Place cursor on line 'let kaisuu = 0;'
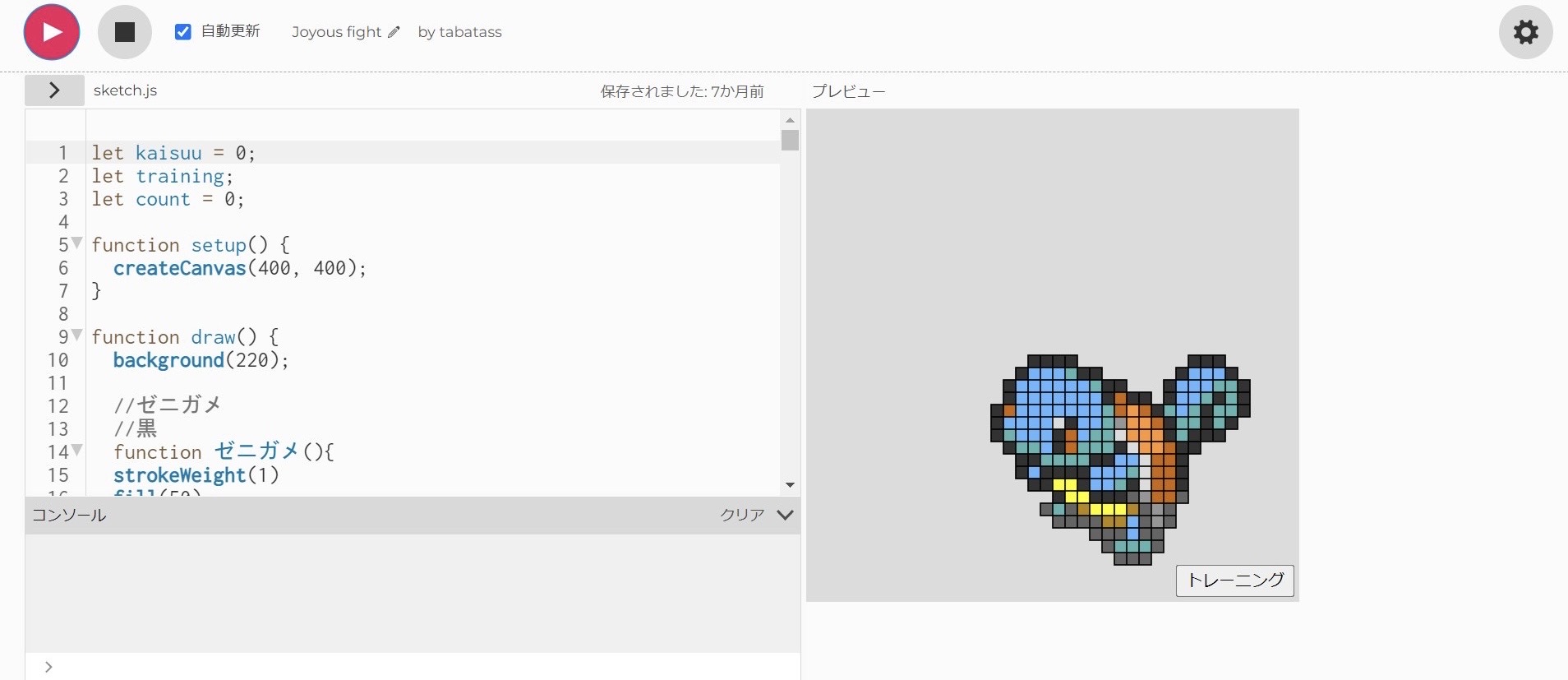The image size is (1568, 680). tap(173, 153)
